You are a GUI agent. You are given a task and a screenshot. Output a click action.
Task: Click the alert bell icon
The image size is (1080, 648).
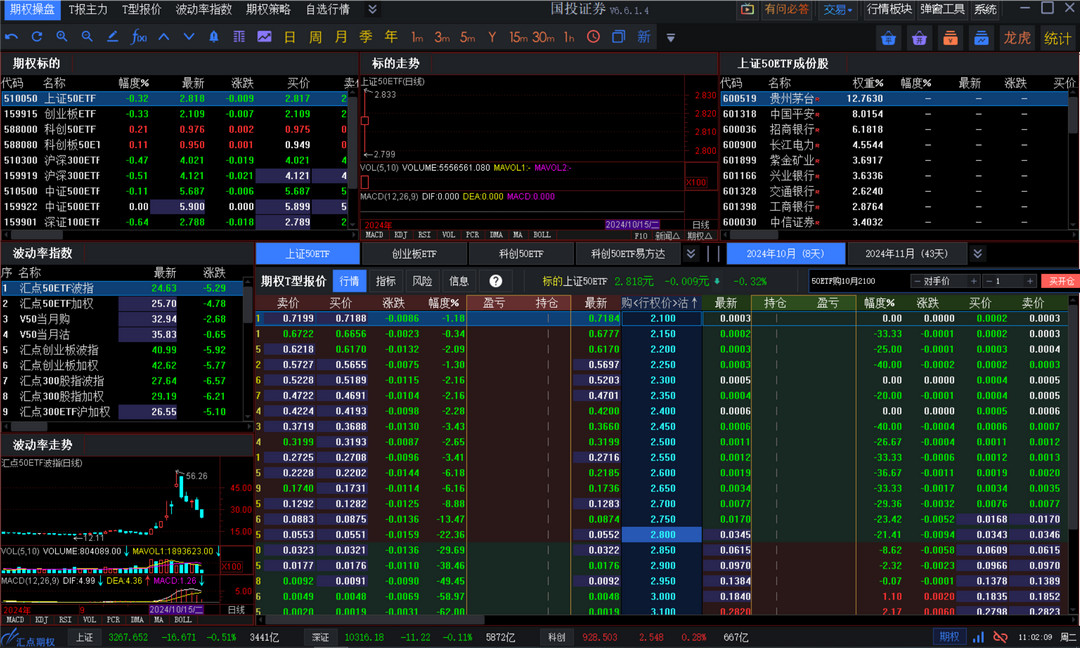213,37
